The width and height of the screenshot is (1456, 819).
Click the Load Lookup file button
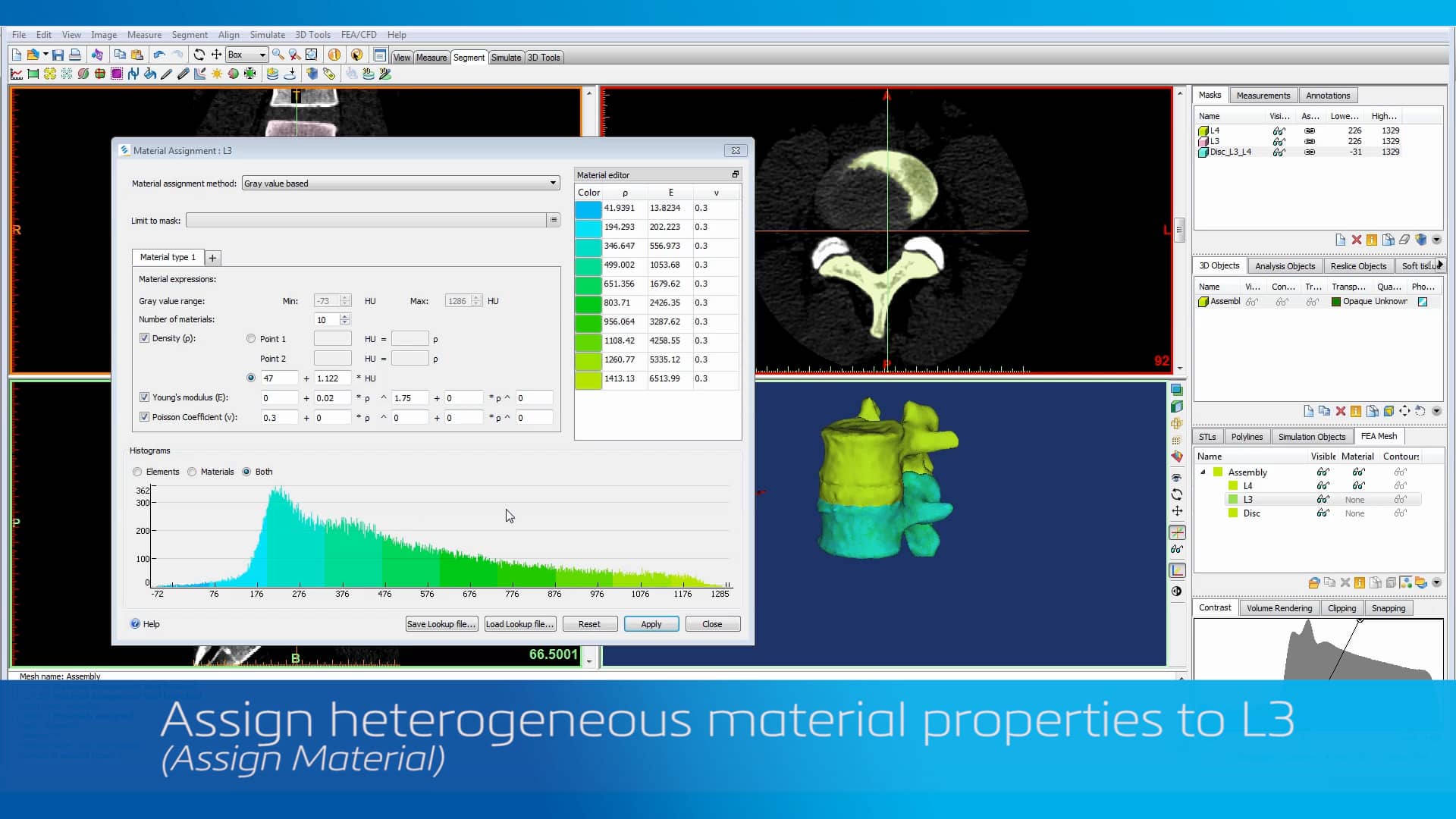(519, 623)
